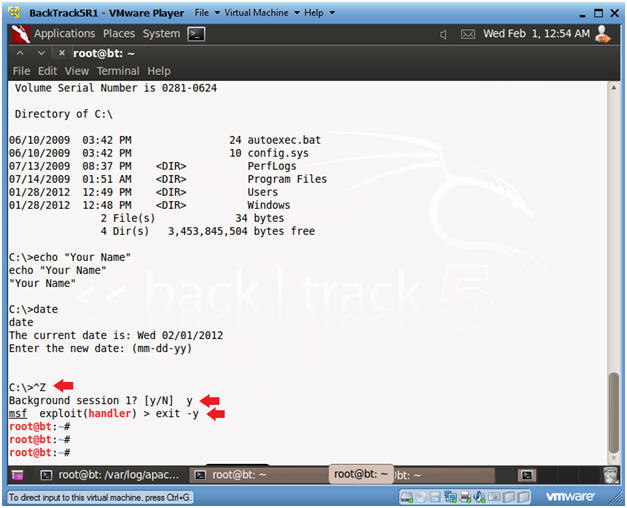Screen dimensions: 627x508
Task: Click the user session icon beside the clock
Action: coord(603,34)
